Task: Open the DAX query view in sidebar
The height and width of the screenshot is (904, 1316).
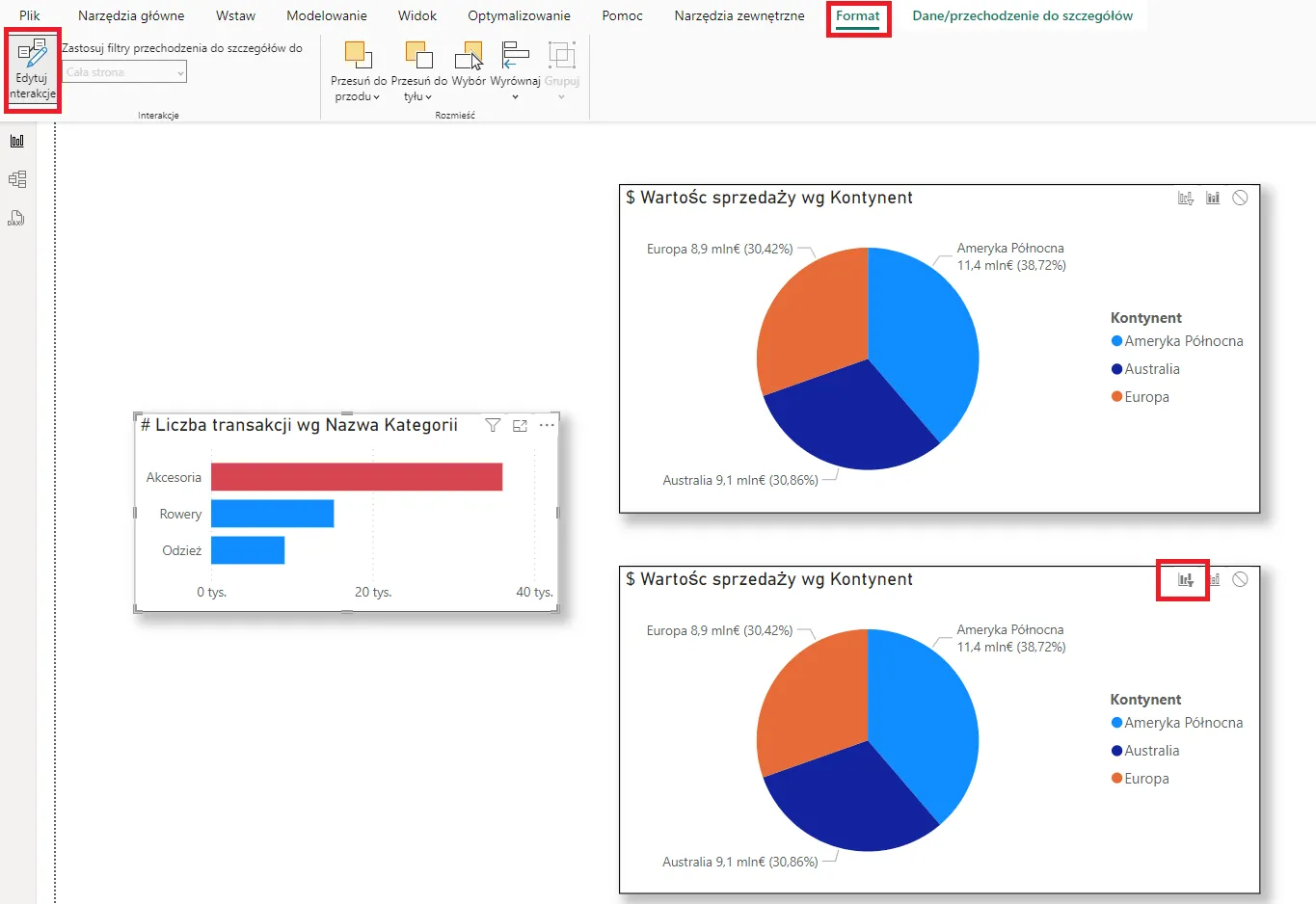Action: click(x=16, y=218)
